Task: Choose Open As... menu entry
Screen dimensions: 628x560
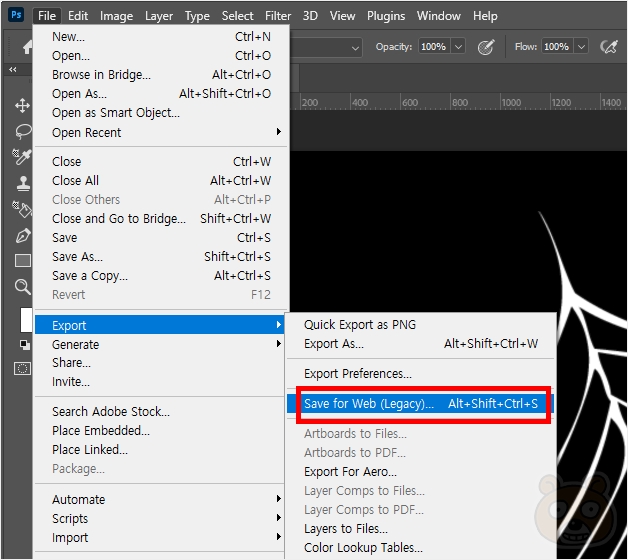Action: click(162, 93)
